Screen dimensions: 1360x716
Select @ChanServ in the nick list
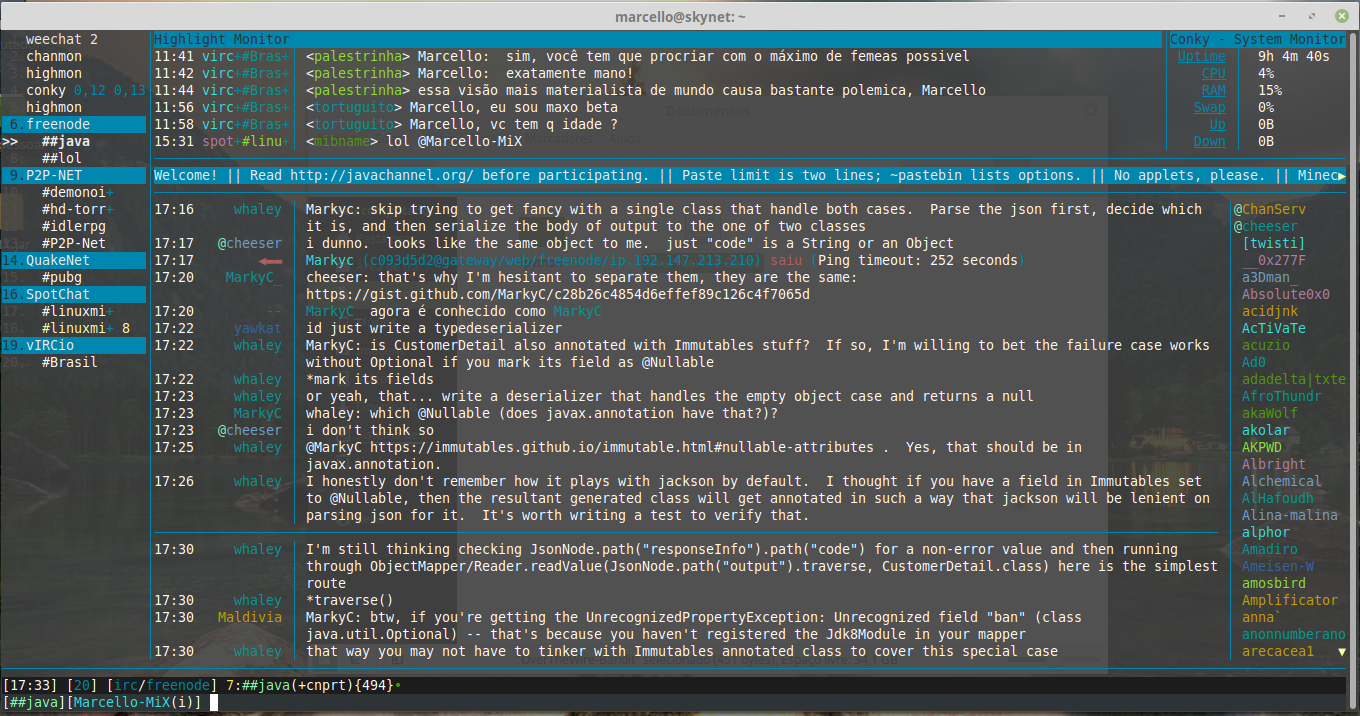point(1270,209)
